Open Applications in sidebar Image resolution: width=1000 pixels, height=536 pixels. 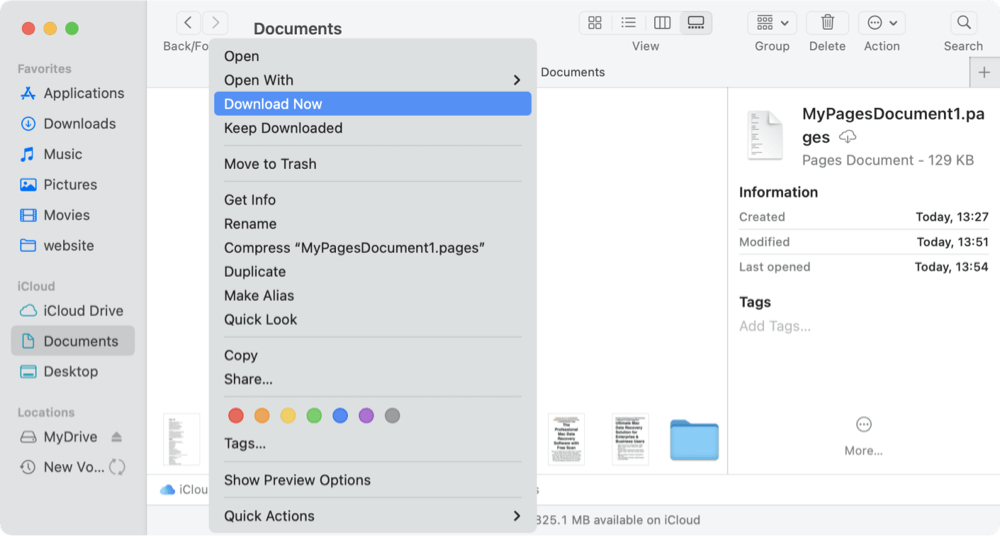[72, 93]
